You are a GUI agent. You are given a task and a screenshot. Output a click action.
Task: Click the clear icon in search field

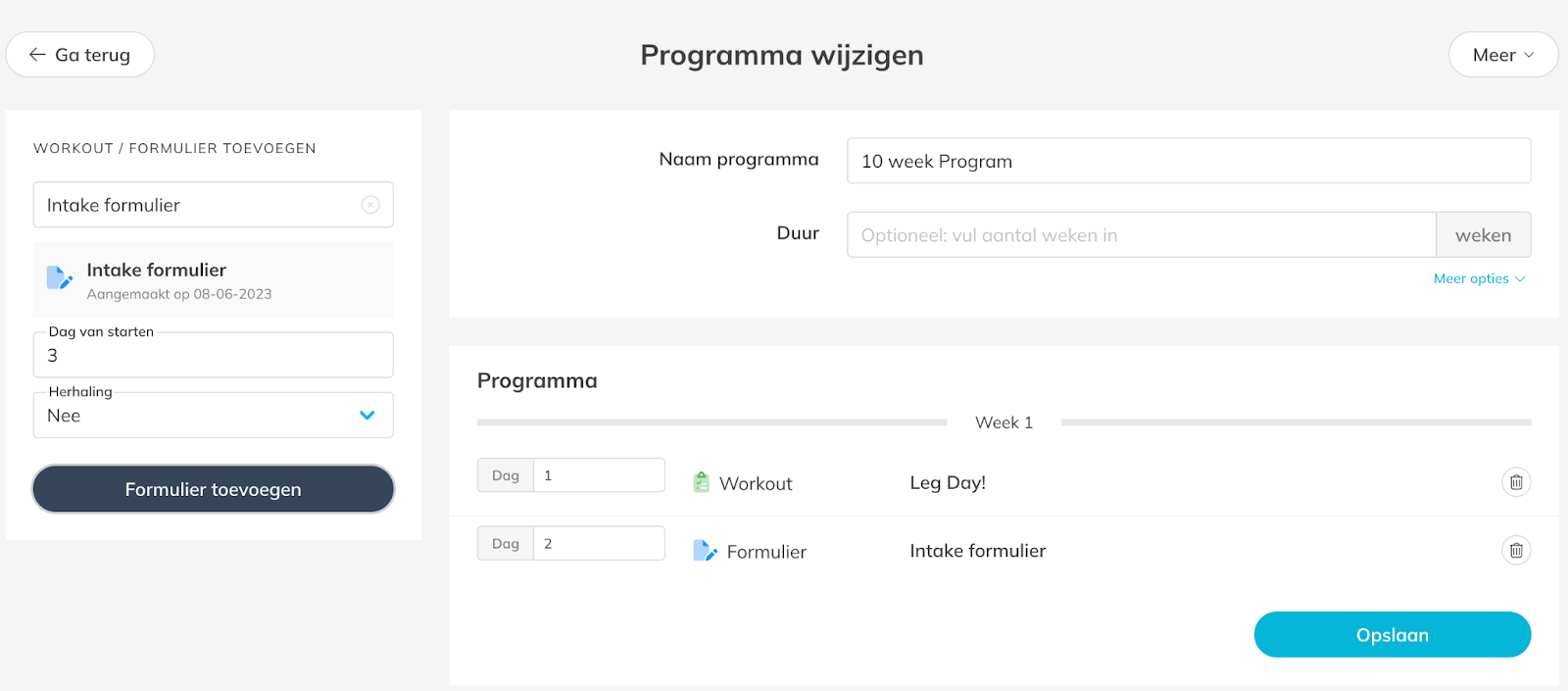tap(370, 205)
